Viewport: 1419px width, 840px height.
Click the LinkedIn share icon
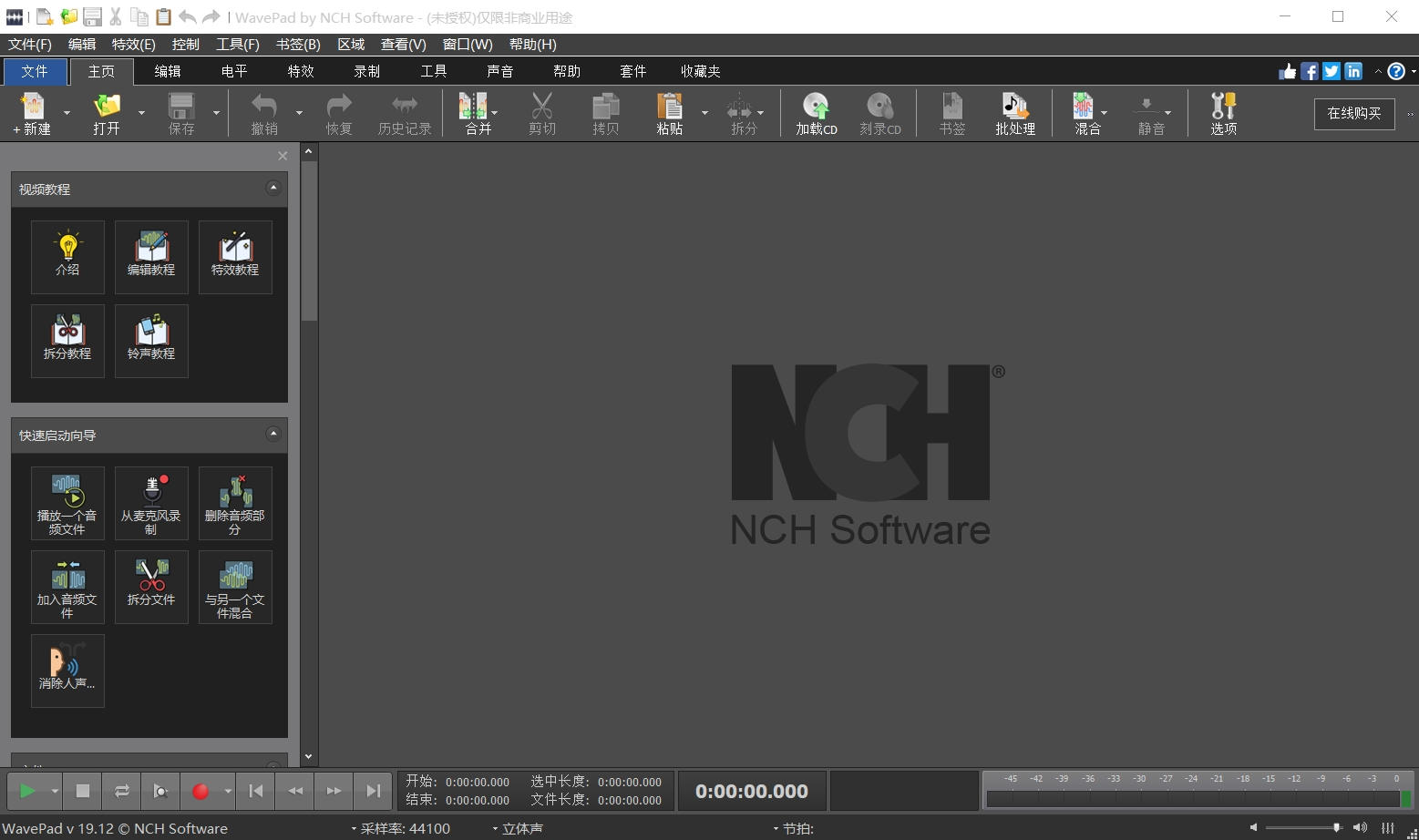pos(1353,71)
